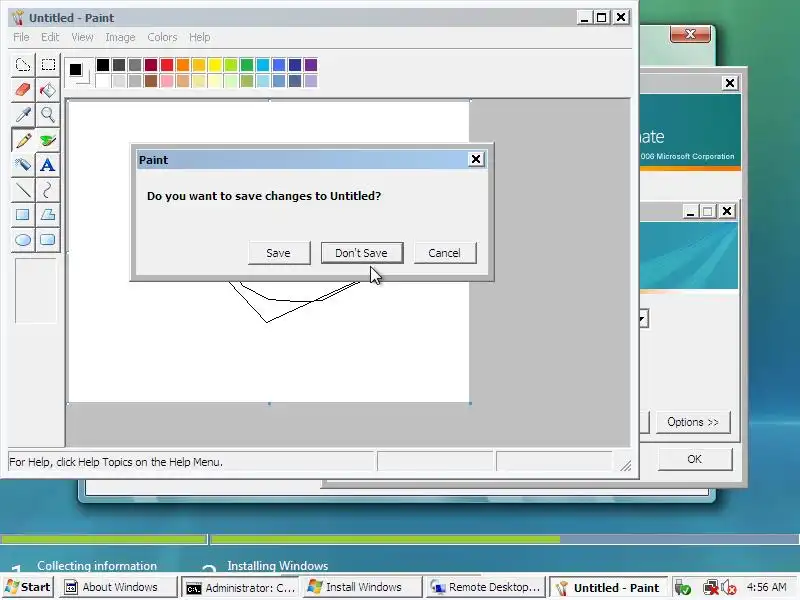800x600 pixels.
Task: Select the Pick Color eyedropper tool
Action: tap(23, 115)
